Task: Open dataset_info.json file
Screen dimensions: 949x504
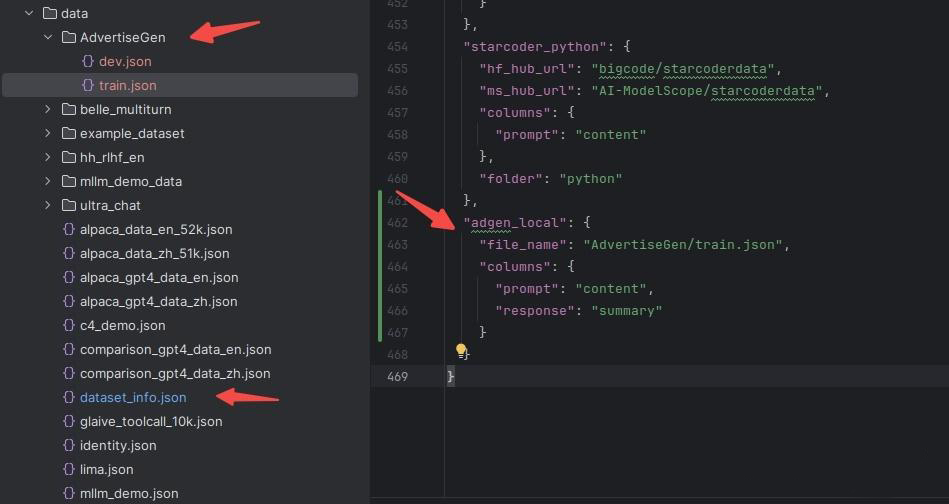Action: click(133, 398)
